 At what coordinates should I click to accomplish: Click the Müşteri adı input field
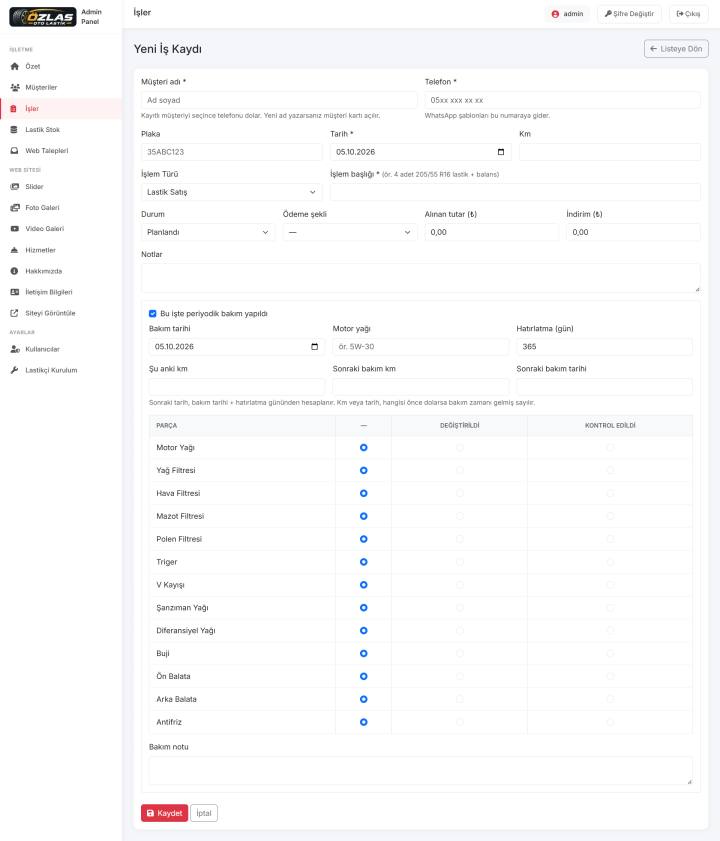(279, 100)
